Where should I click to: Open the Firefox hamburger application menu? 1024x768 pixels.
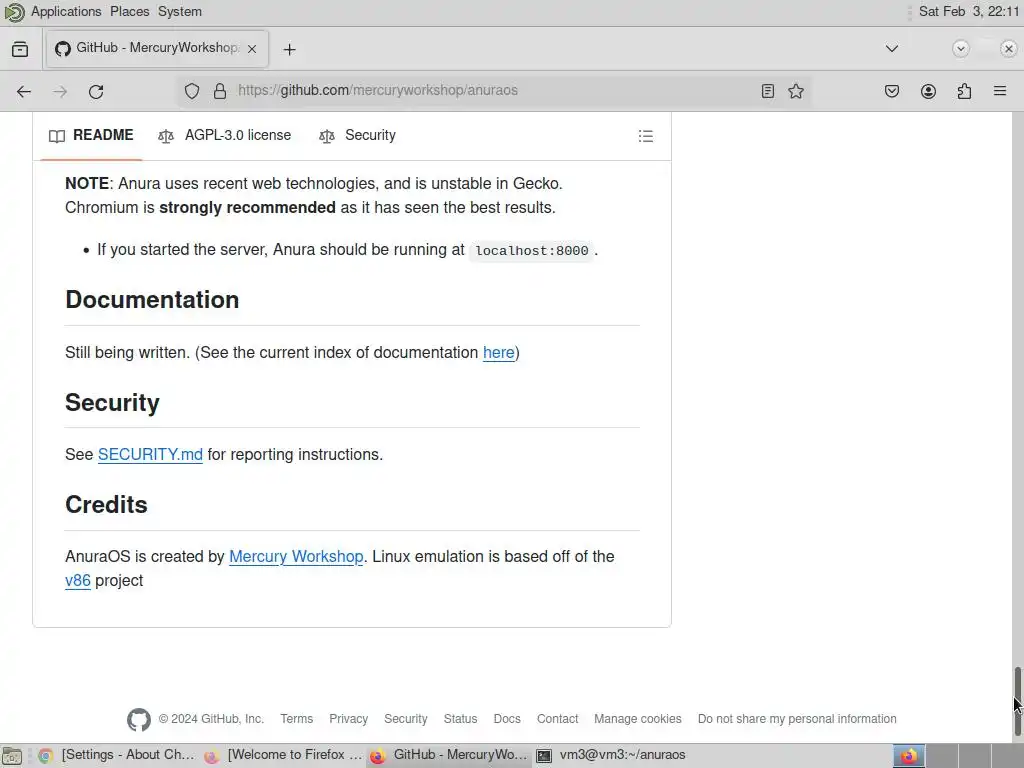click(x=1000, y=91)
